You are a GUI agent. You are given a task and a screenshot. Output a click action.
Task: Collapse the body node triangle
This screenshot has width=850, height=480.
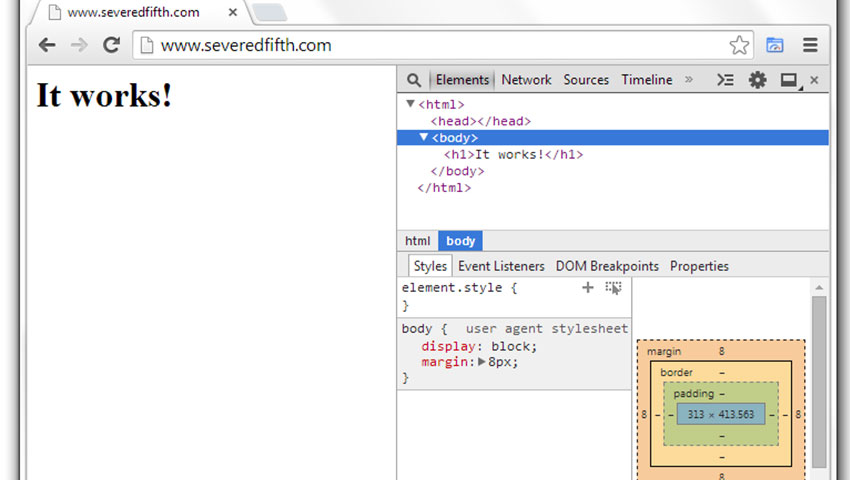(x=424, y=138)
